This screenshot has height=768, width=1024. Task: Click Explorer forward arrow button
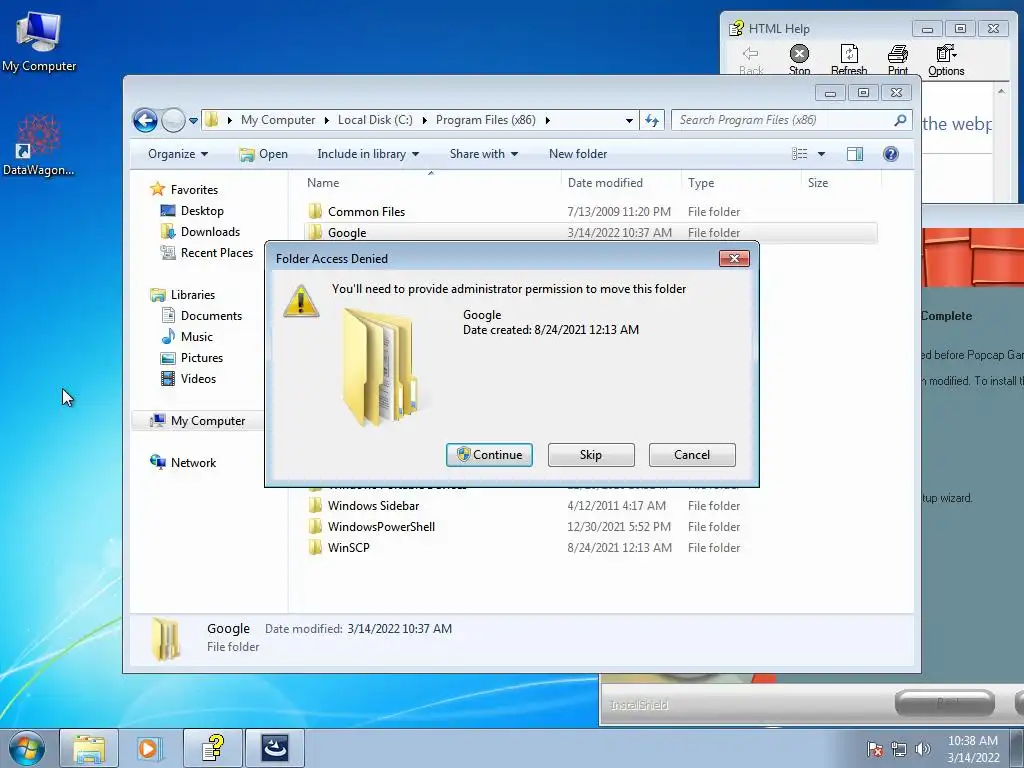coord(173,120)
